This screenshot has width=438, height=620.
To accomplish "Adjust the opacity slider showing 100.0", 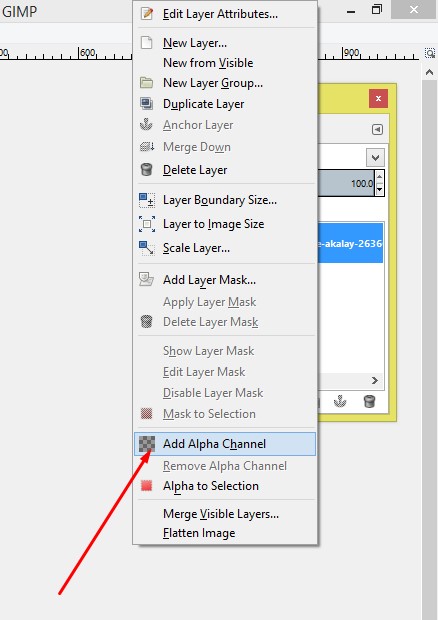I will [346, 183].
